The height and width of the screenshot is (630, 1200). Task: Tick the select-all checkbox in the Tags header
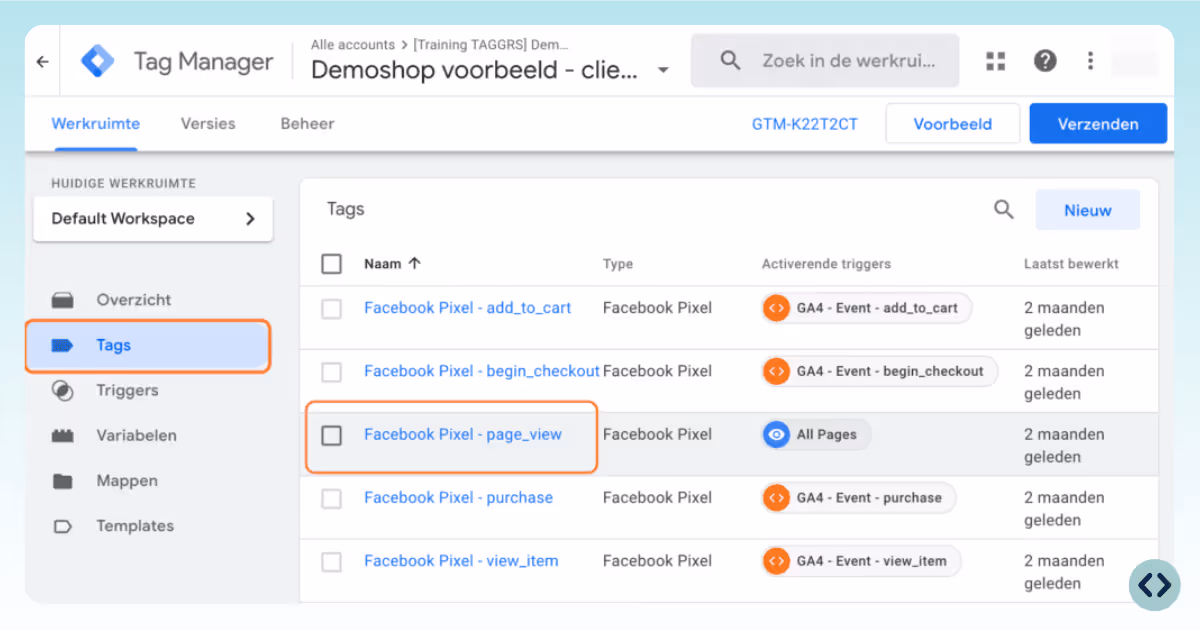tap(331, 264)
